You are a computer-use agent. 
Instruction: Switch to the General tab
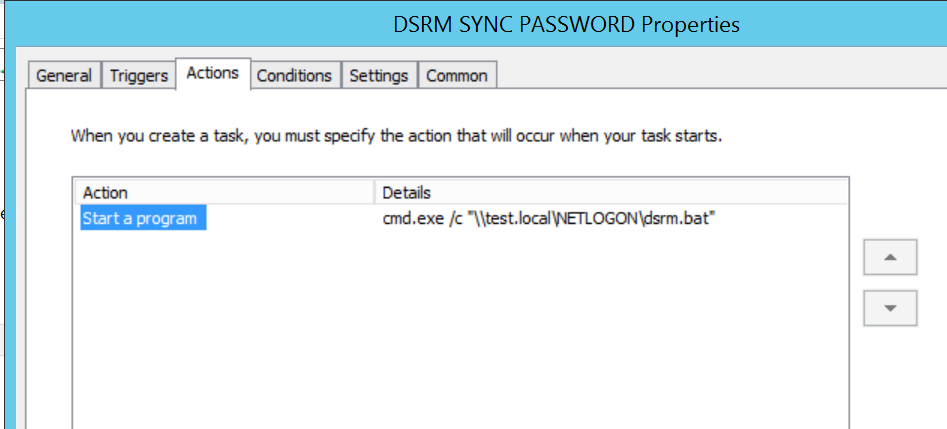(64, 76)
